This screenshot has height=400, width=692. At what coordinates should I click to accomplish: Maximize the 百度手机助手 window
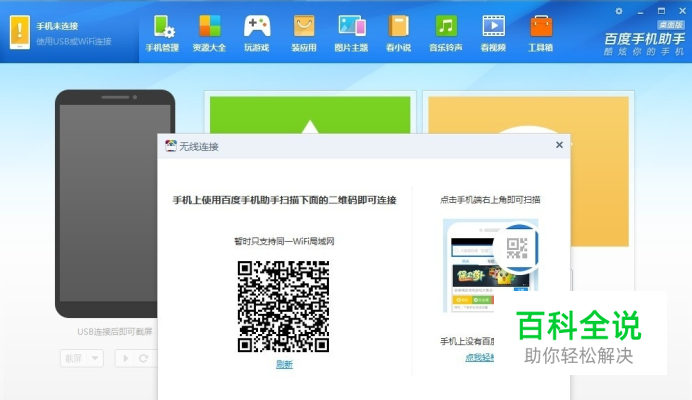tap(661, 11)
